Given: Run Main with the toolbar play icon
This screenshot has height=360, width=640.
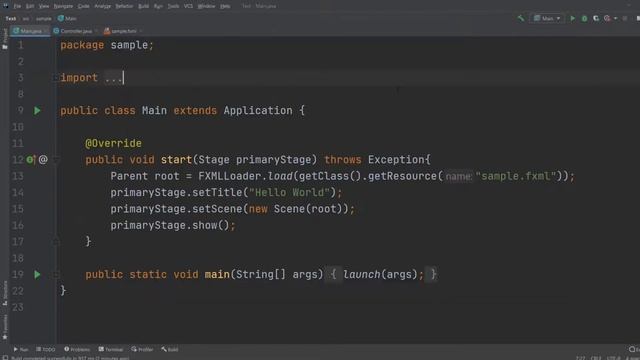Looking at the screenshot, I should click(x=573, y=18).
